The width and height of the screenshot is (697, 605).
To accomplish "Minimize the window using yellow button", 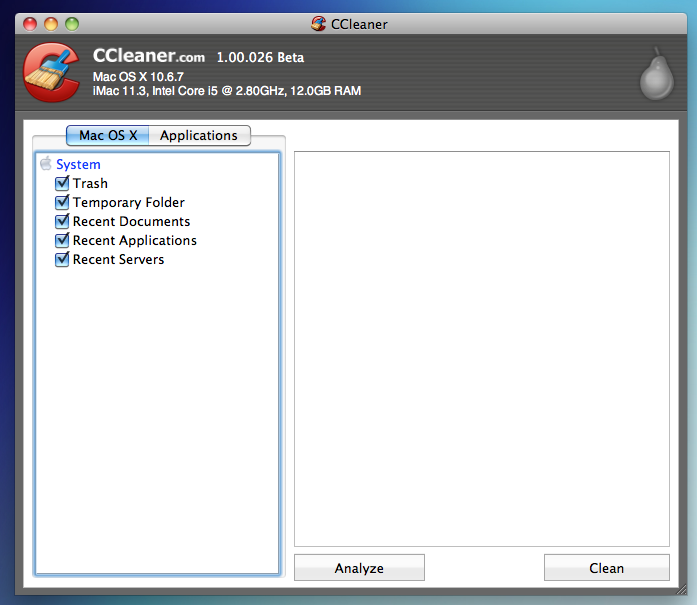I will coord(51,24).
